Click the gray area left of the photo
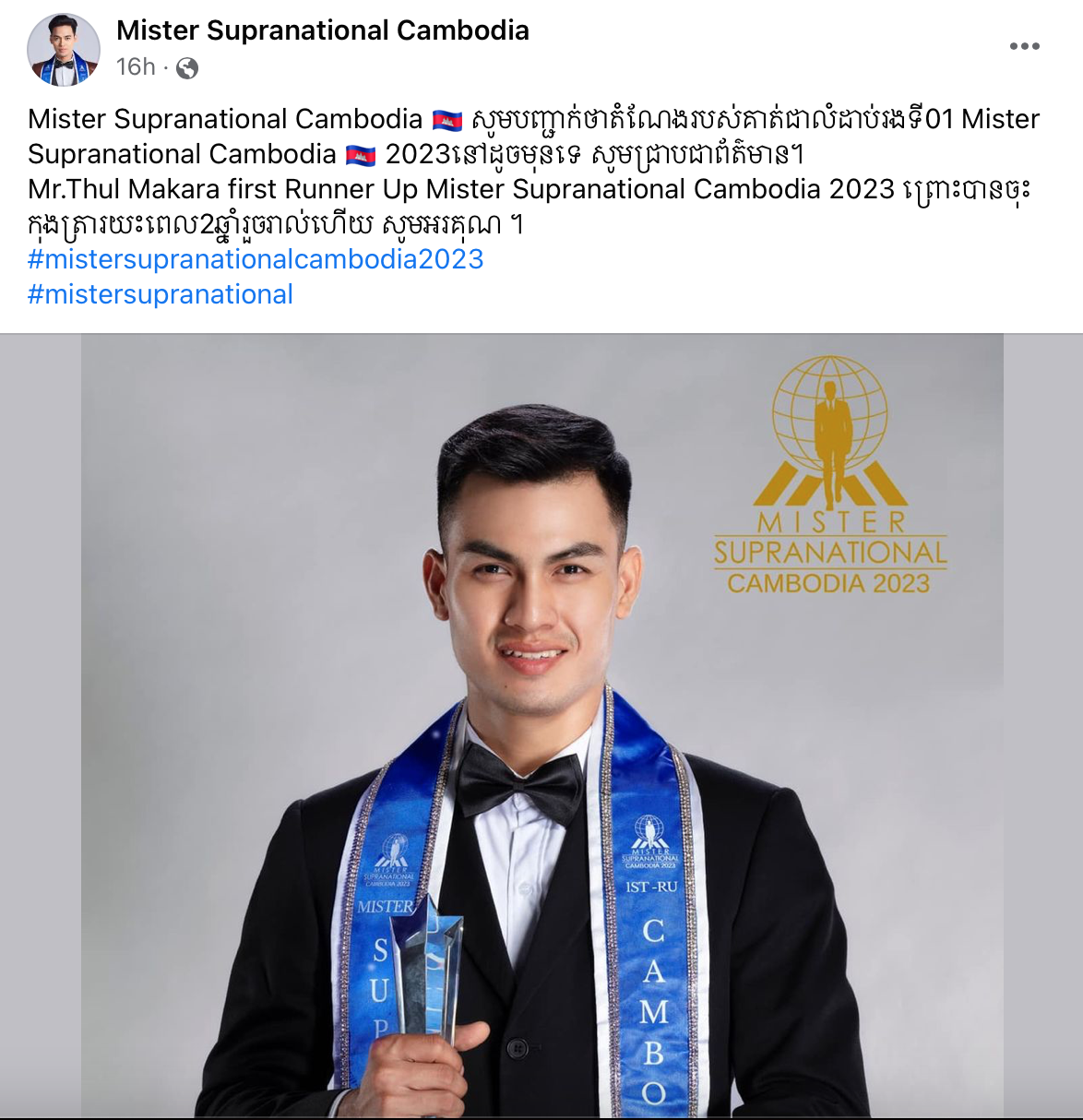The image size is (1083, 1120). 41,725
